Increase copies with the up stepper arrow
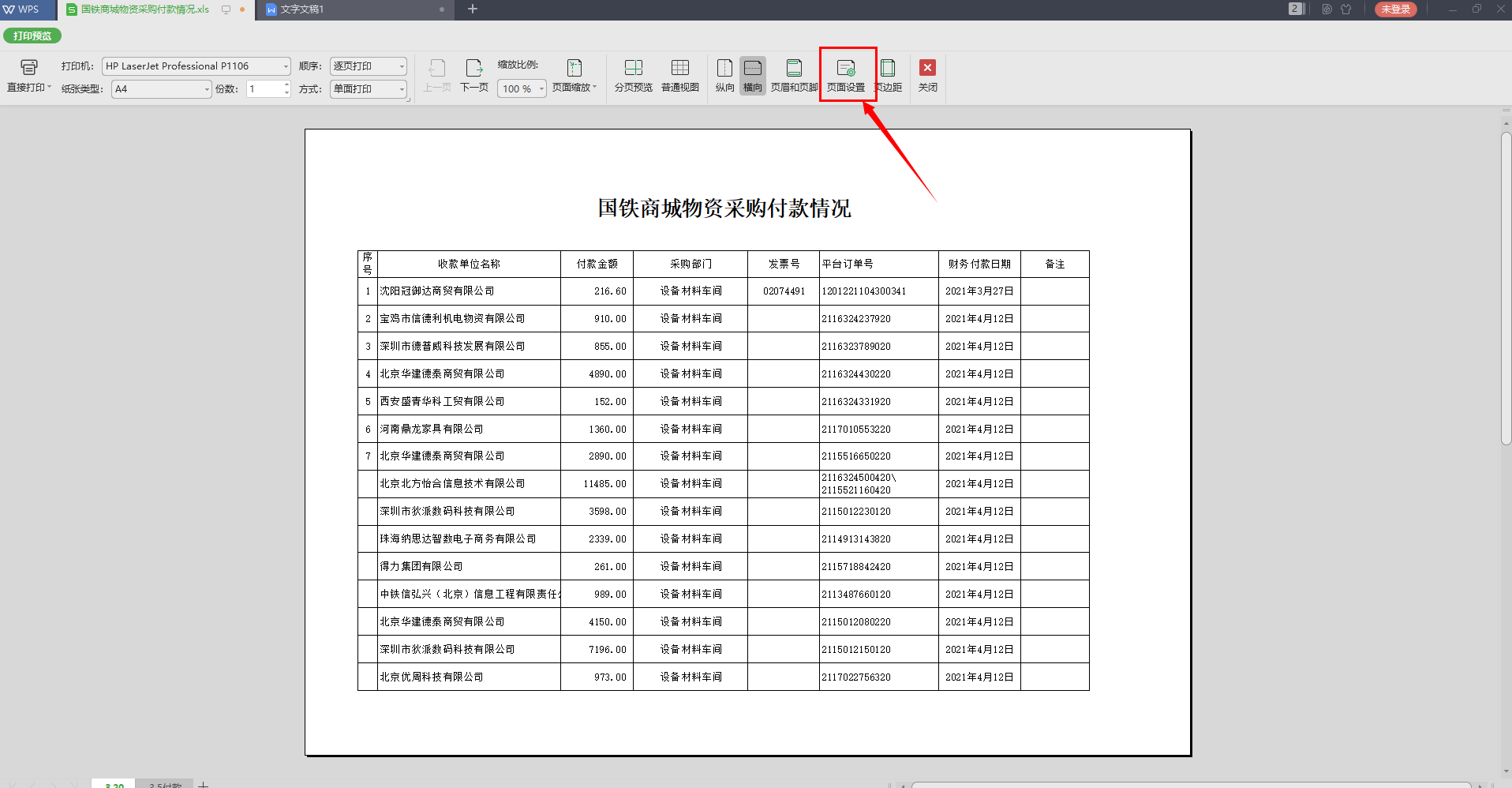 286,84
